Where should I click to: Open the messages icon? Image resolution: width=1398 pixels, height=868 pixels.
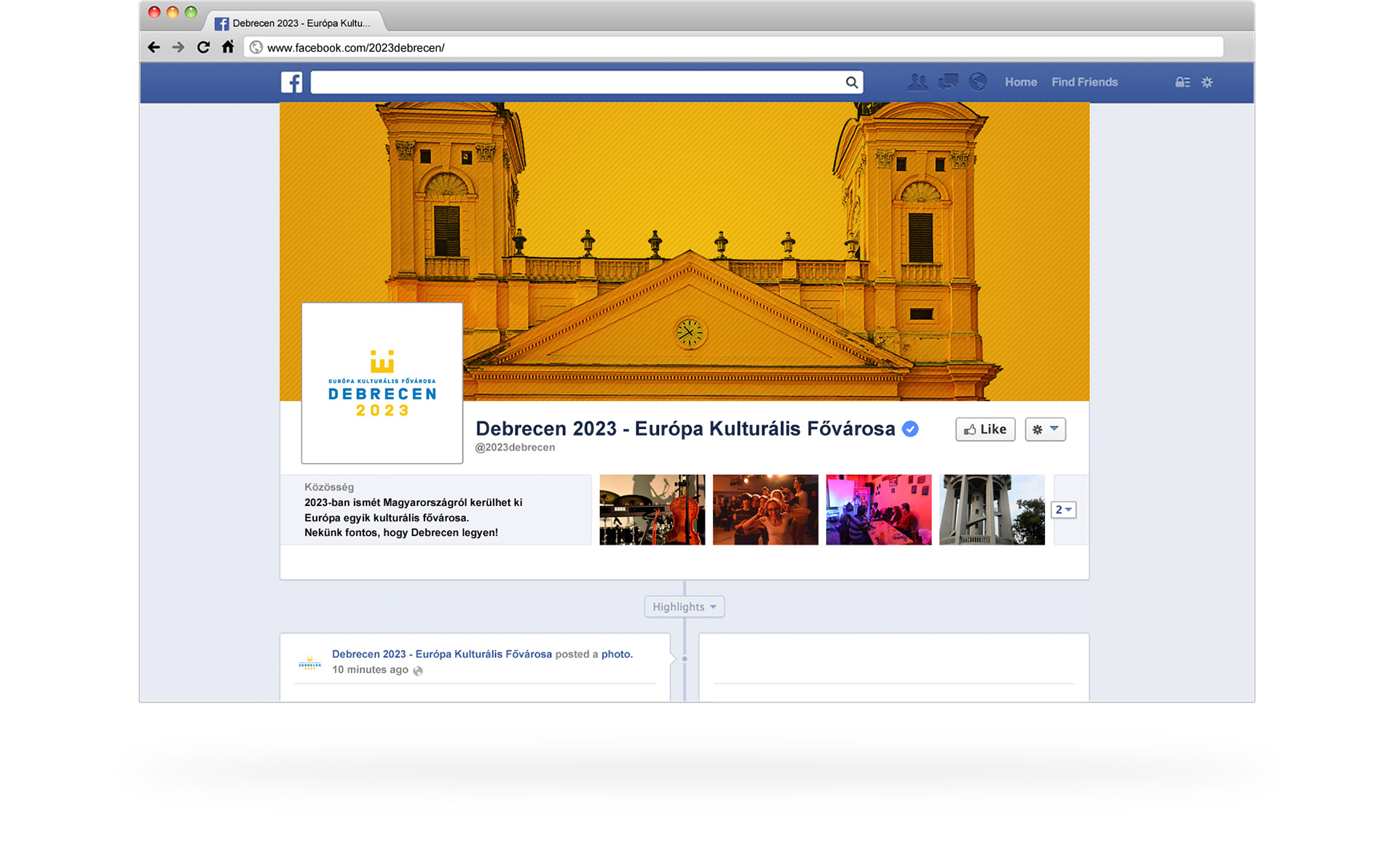click(948, 82)
